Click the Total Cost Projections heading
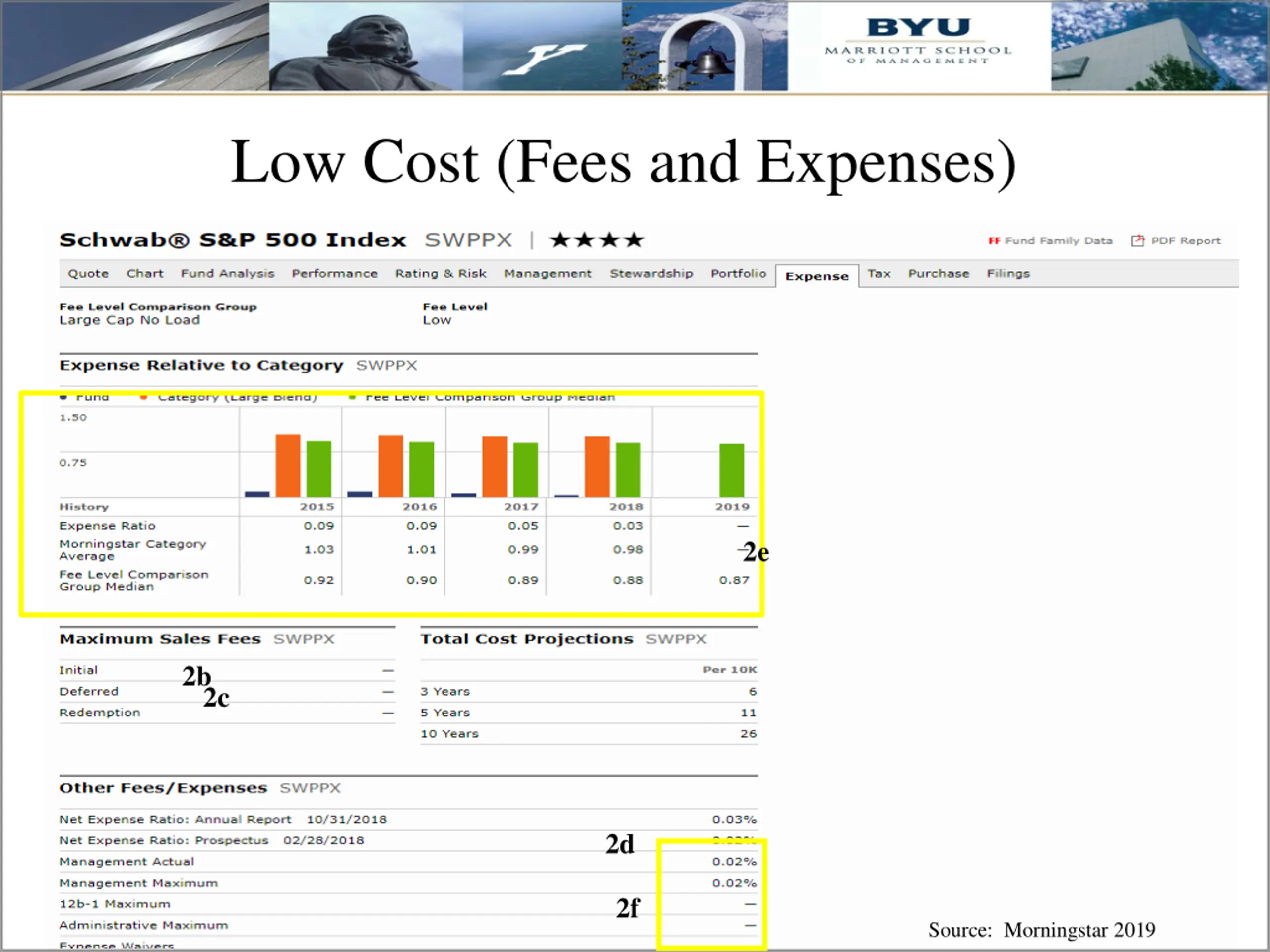The image size is (1270, 952). pos(526,639)
